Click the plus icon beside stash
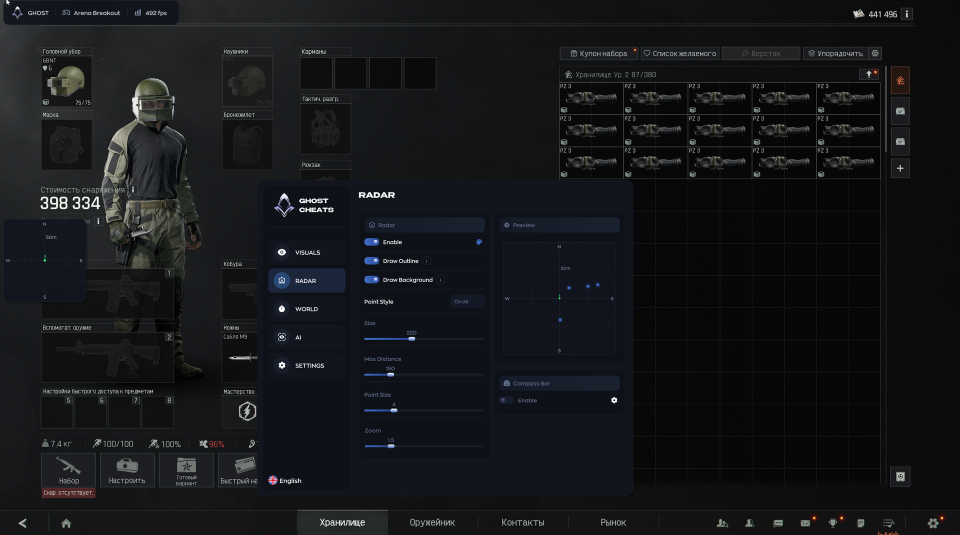This screenshot has height=535, width=960. [900, 168]
